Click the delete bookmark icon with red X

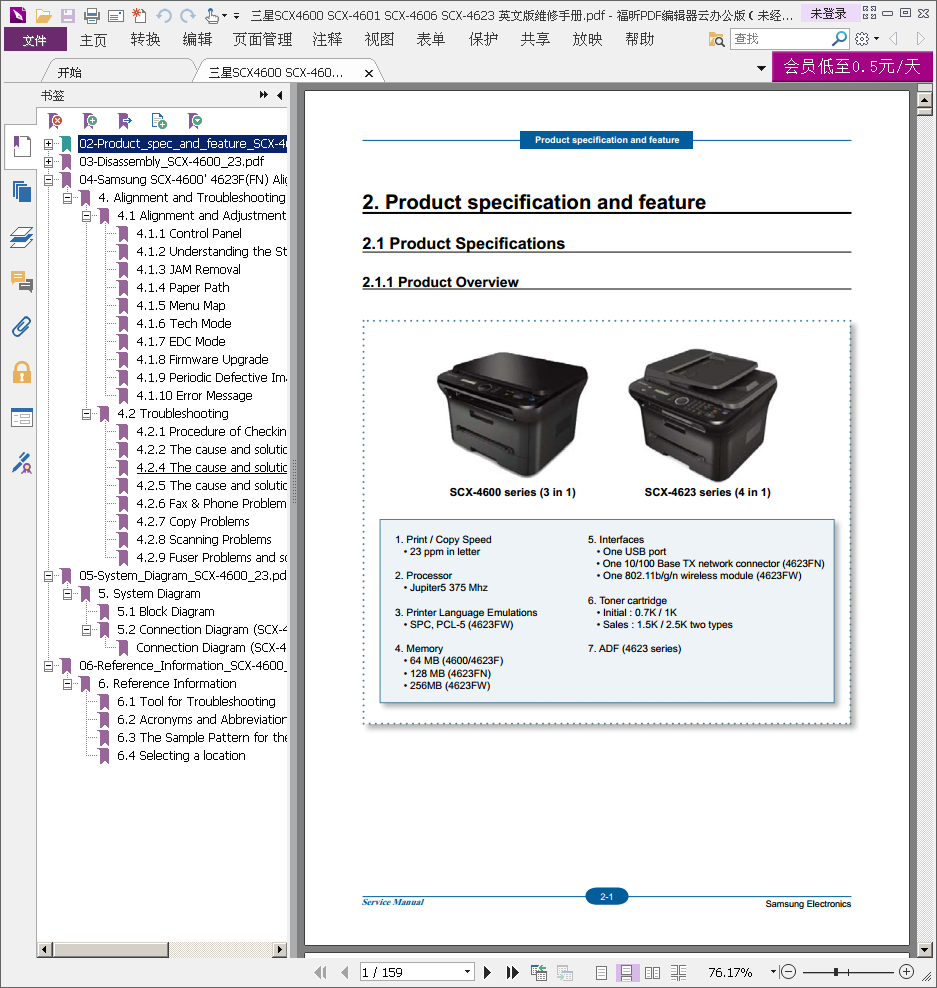[x=55, y=120]
